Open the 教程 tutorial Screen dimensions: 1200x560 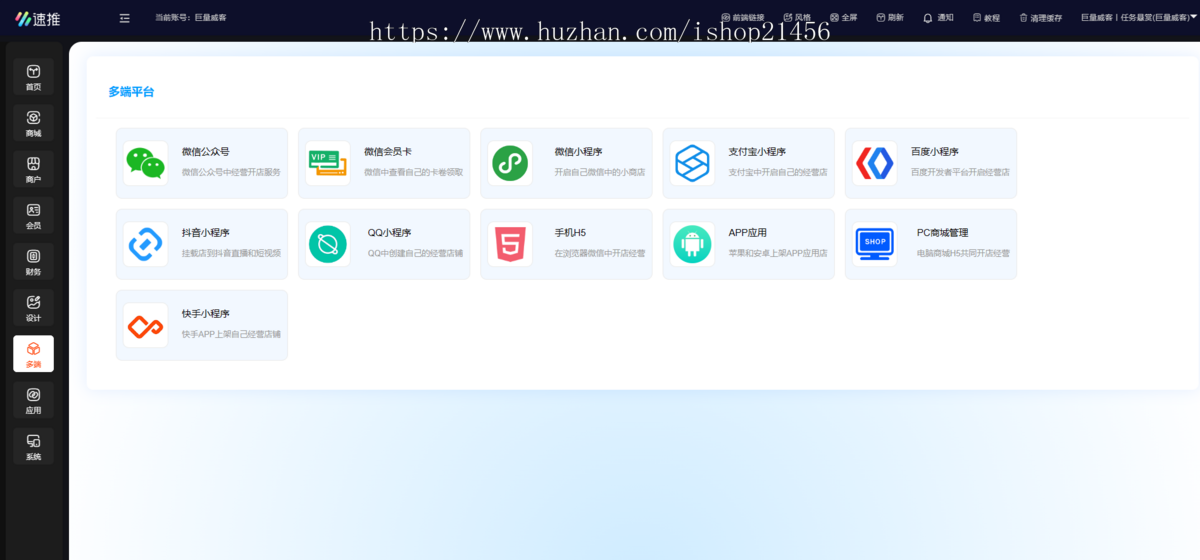[x=986, y=17]
